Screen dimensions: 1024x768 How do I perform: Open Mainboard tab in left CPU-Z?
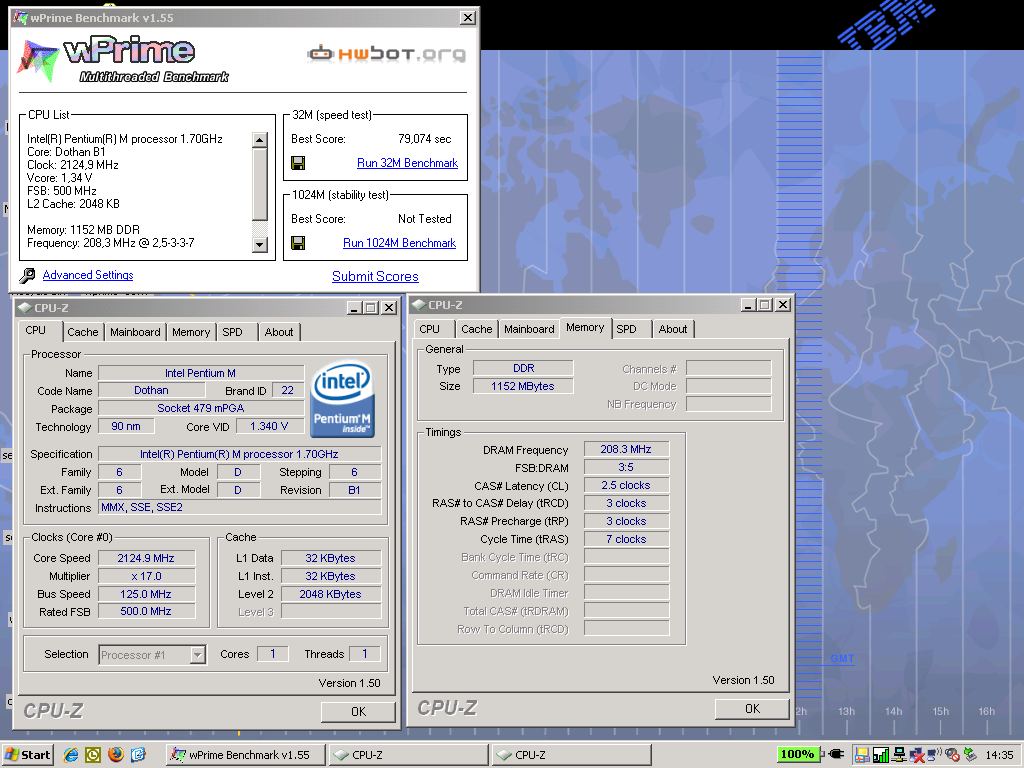tap(135, 332)
